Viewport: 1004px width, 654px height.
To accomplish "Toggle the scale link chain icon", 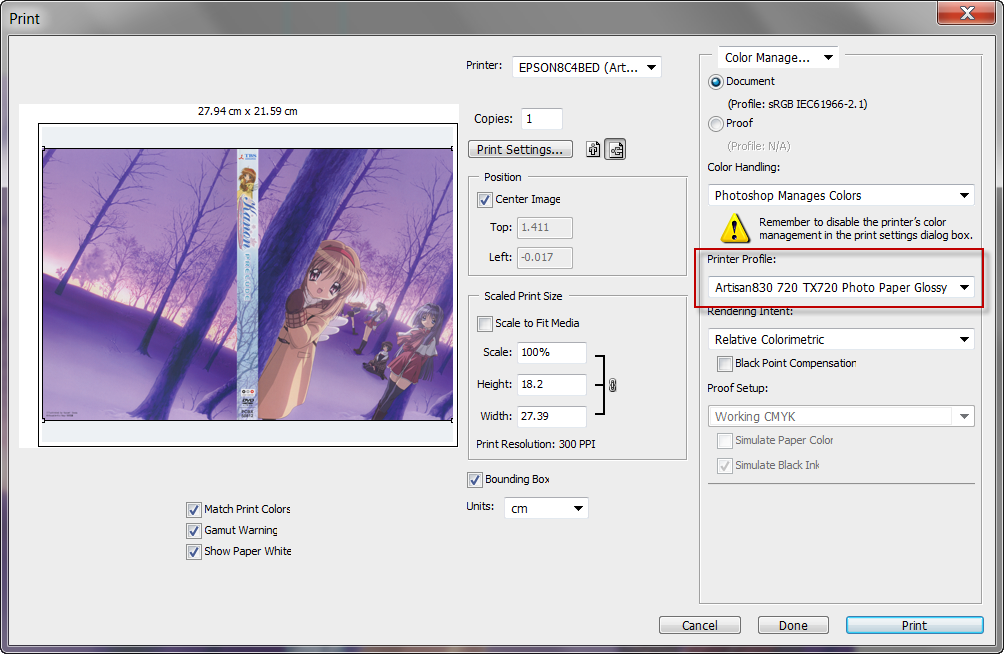I will pos(613,385).
